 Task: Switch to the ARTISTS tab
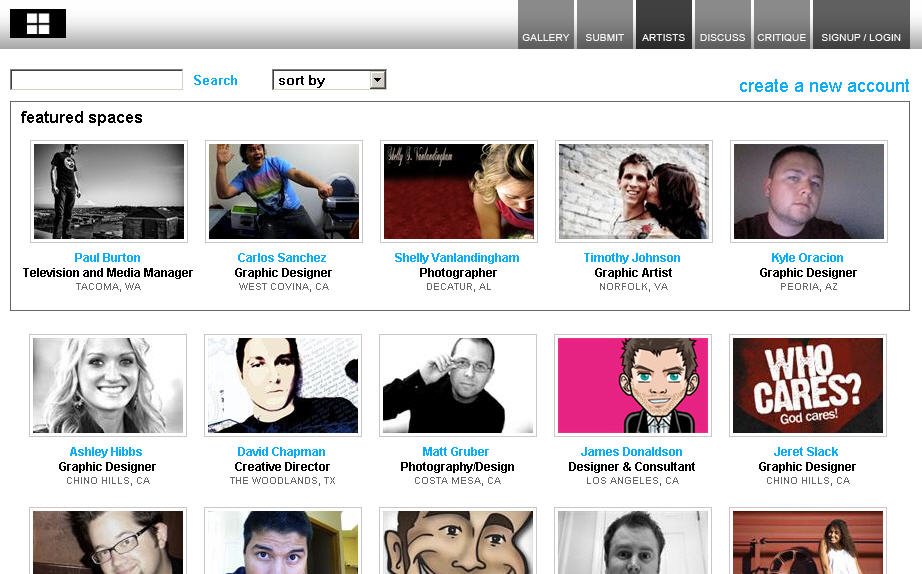(x=663, y=24)
